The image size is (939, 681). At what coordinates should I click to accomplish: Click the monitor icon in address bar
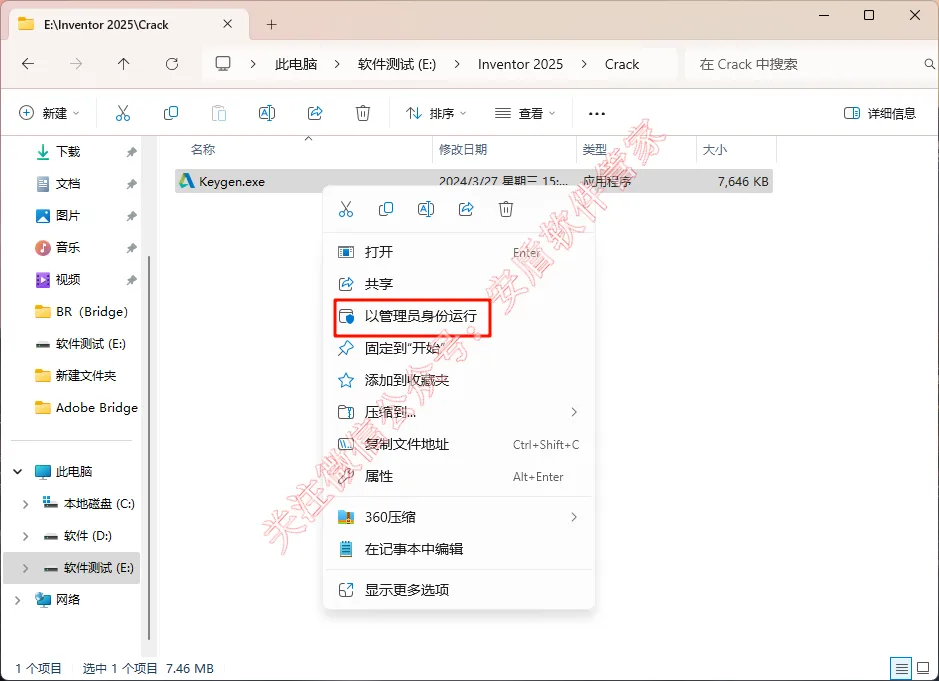[x=223, y=63]
